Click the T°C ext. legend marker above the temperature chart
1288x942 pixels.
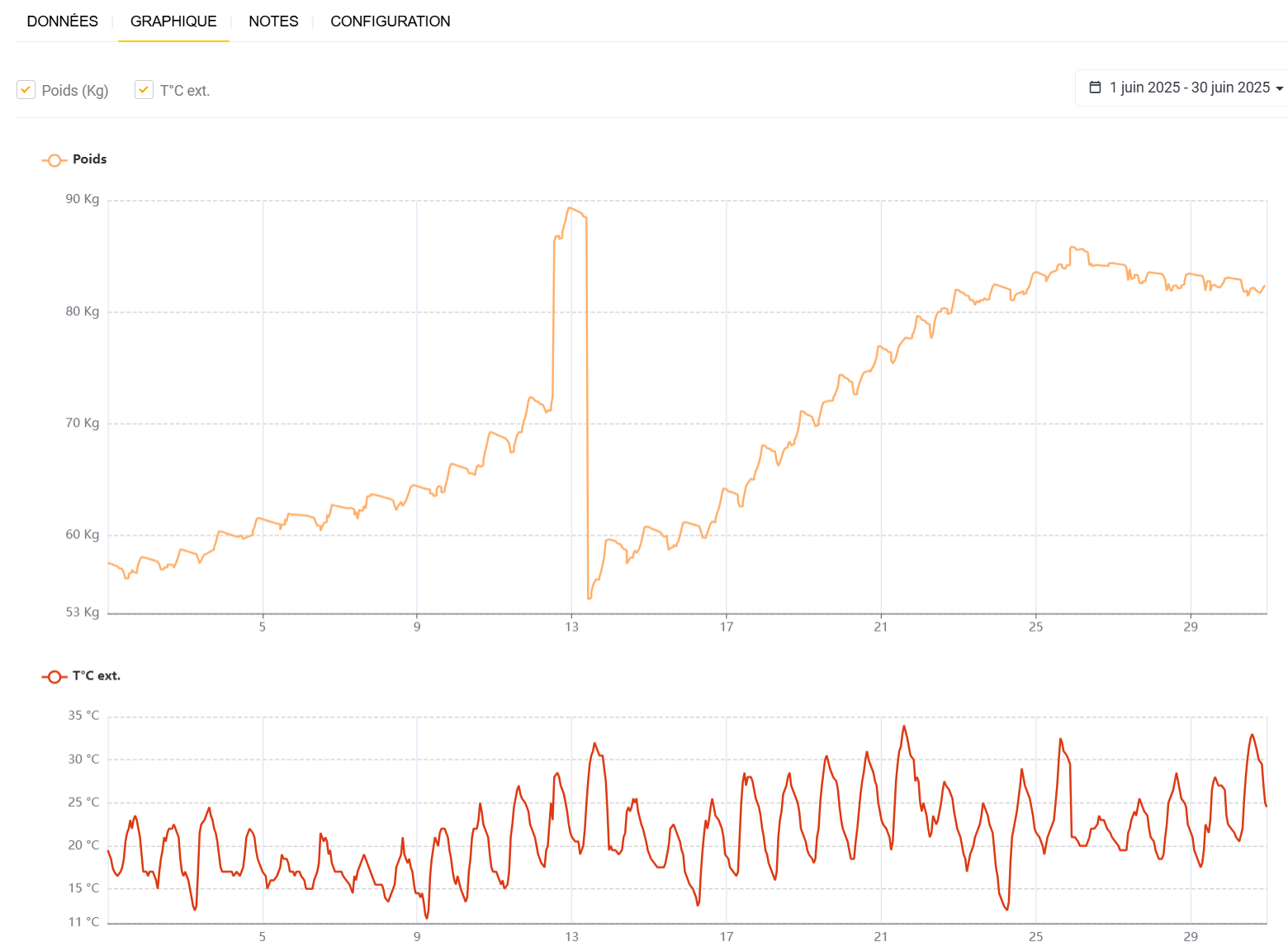click(54, 677)
